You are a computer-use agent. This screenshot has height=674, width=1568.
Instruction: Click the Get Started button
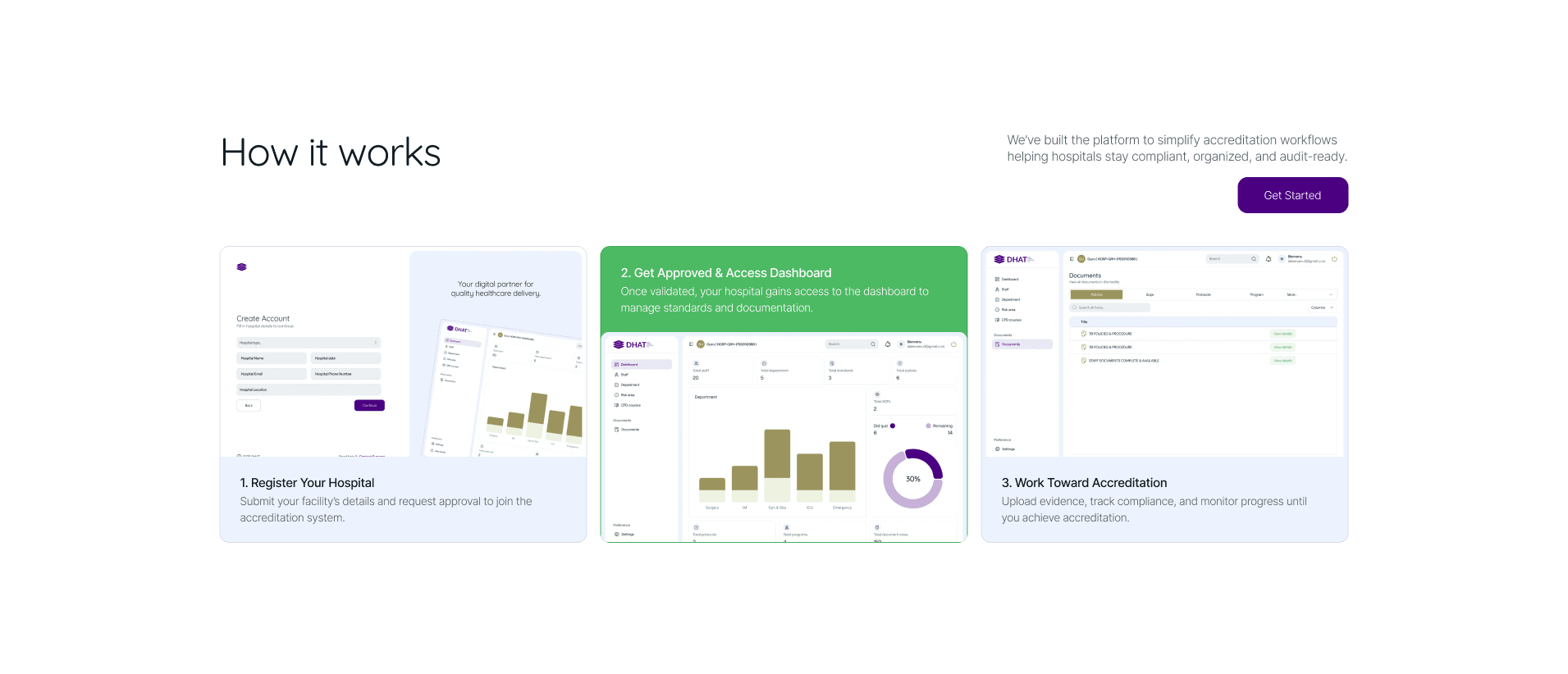click(x=1292, y=195)
